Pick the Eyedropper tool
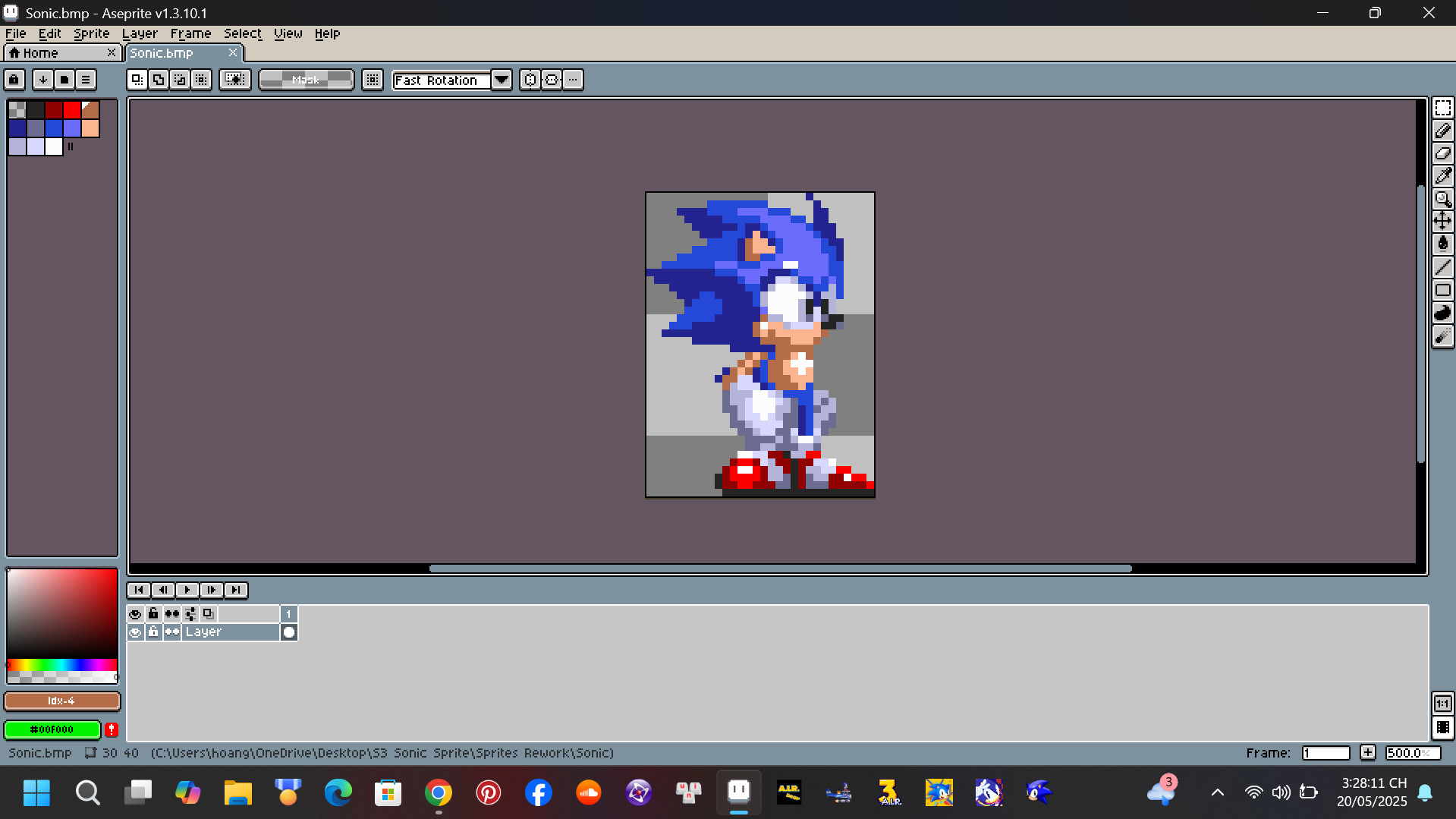 [x=1442, y=176]
